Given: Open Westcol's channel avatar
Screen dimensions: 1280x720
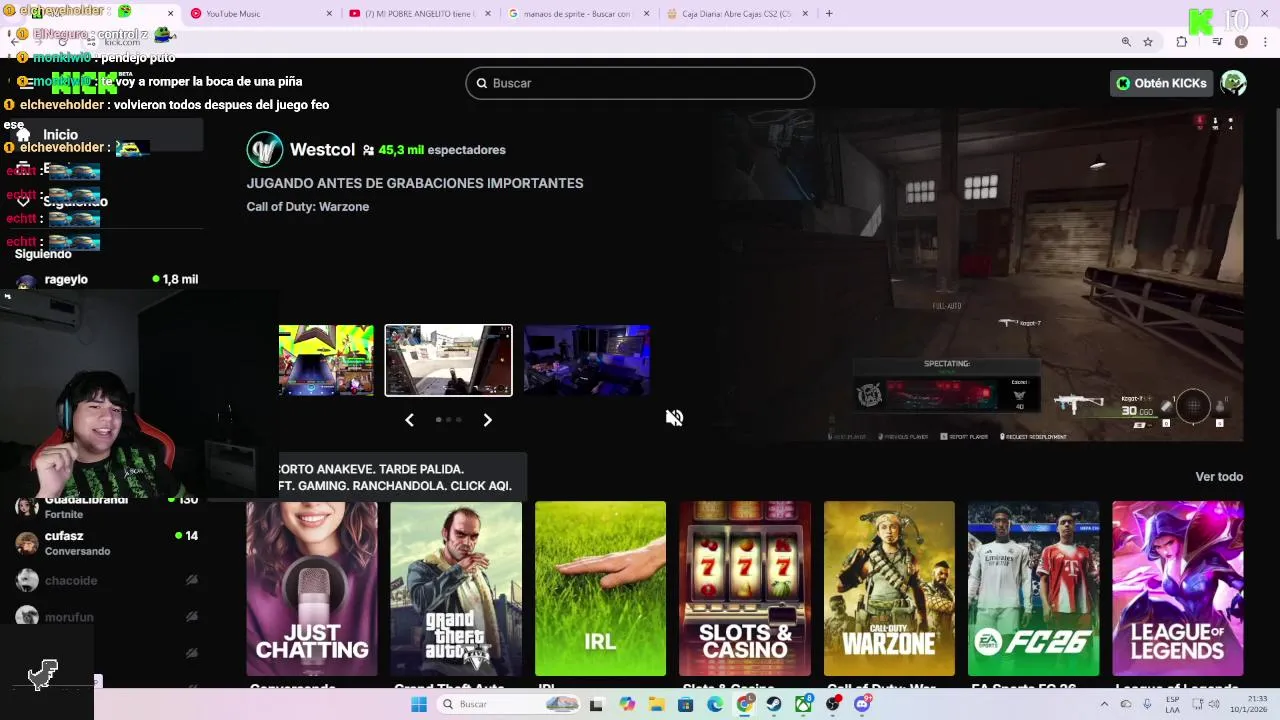Looking at the screenshot, I should pyautogui.click(x=265, y=150).
